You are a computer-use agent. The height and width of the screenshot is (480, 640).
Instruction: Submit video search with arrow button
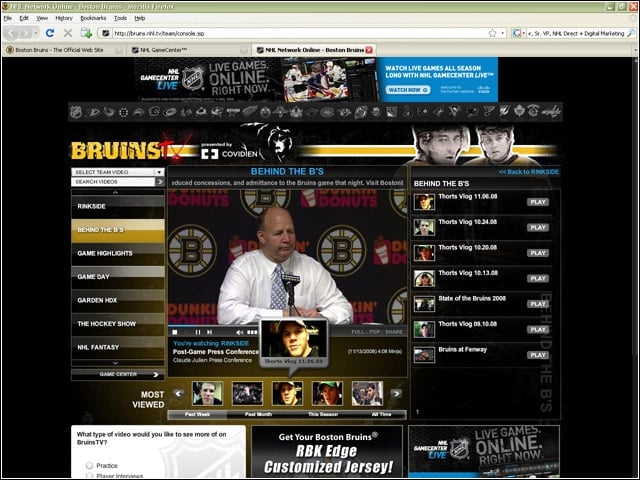pyautogui.click(x=160, y=182)
